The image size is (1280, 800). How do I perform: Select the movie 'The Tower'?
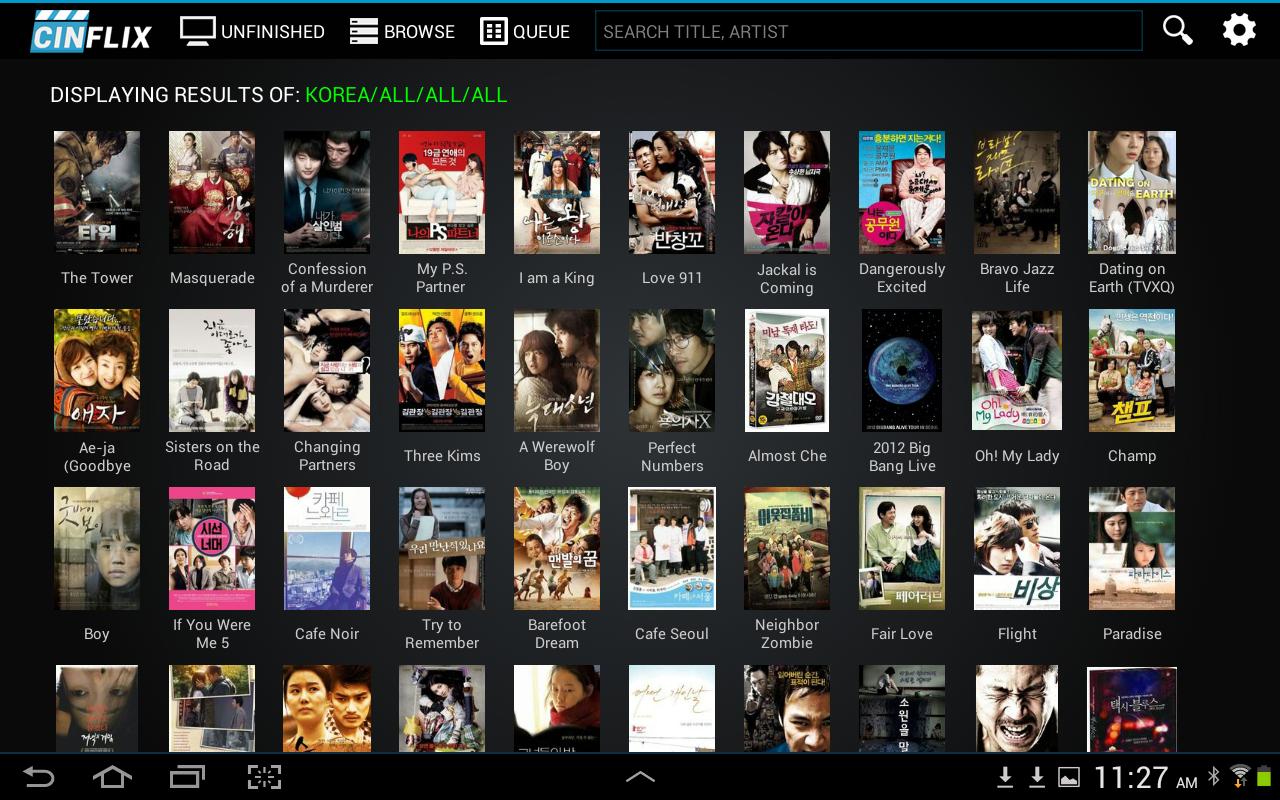tap(97, 192)
